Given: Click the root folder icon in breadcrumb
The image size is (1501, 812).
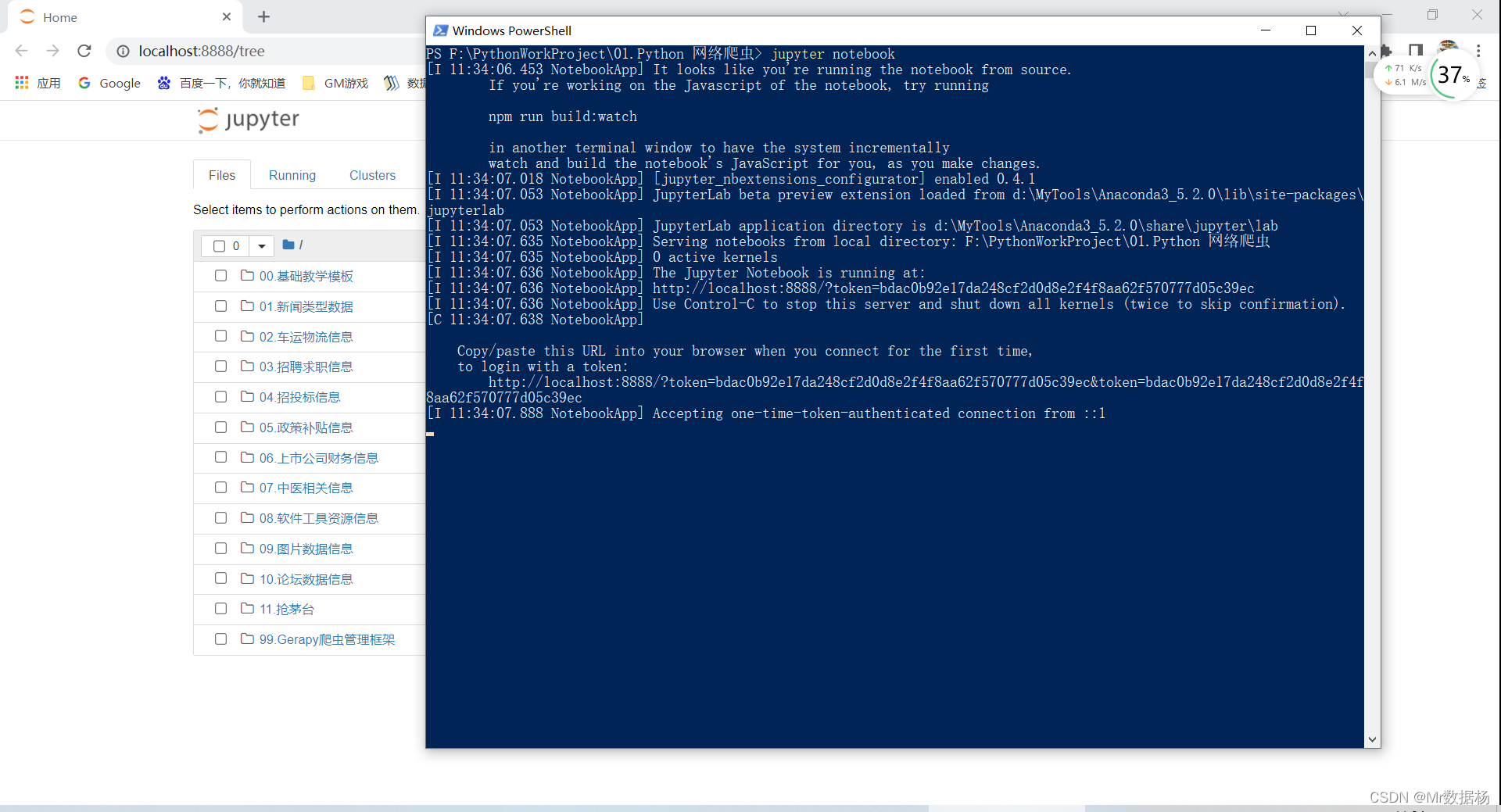Looking at the screenshot, I should [288, 245].
